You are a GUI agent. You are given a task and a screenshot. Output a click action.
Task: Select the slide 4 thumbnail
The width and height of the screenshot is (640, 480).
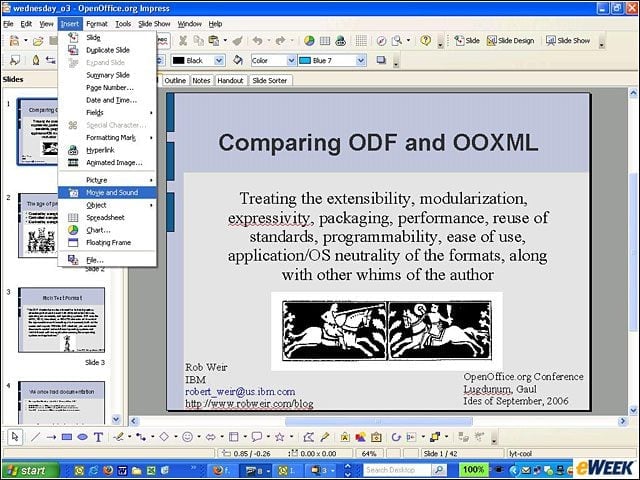pyautogui.click(x=61, y=403)
